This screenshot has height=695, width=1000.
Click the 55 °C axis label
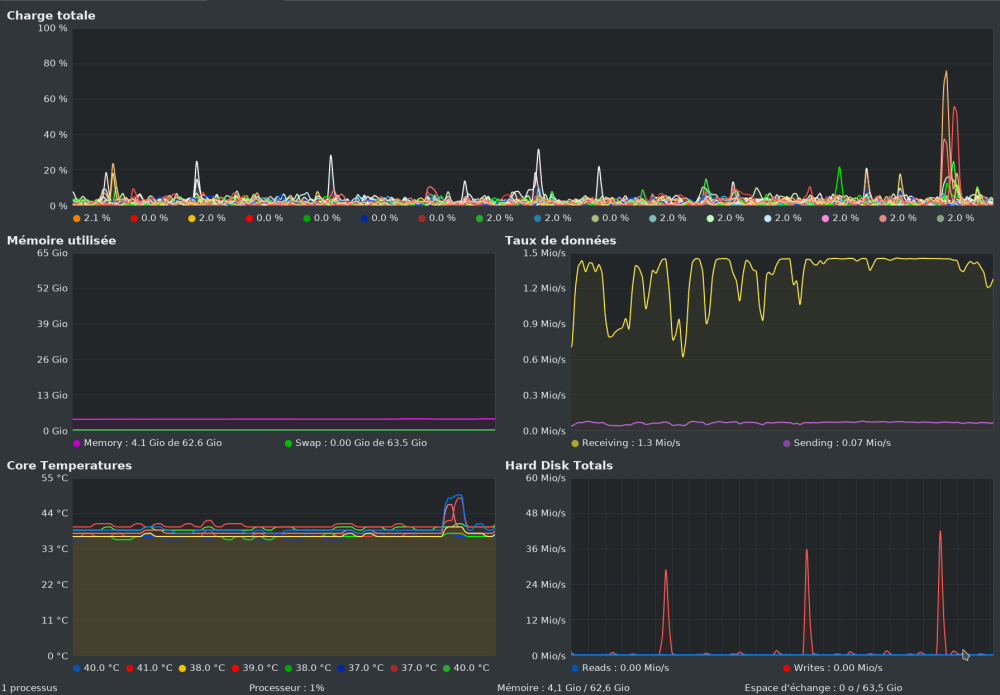54,478
